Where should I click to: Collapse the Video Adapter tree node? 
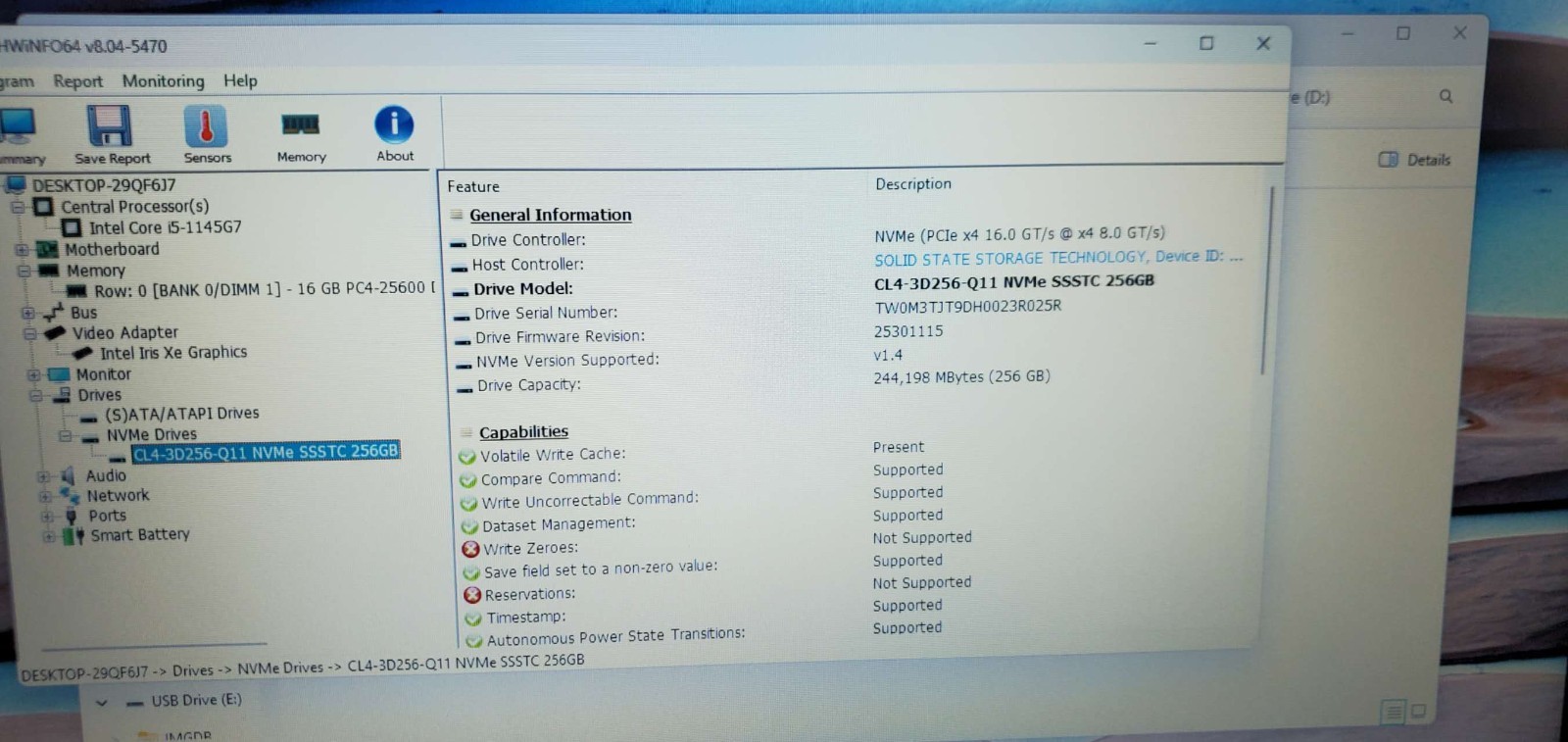click(x=29, y=333)
